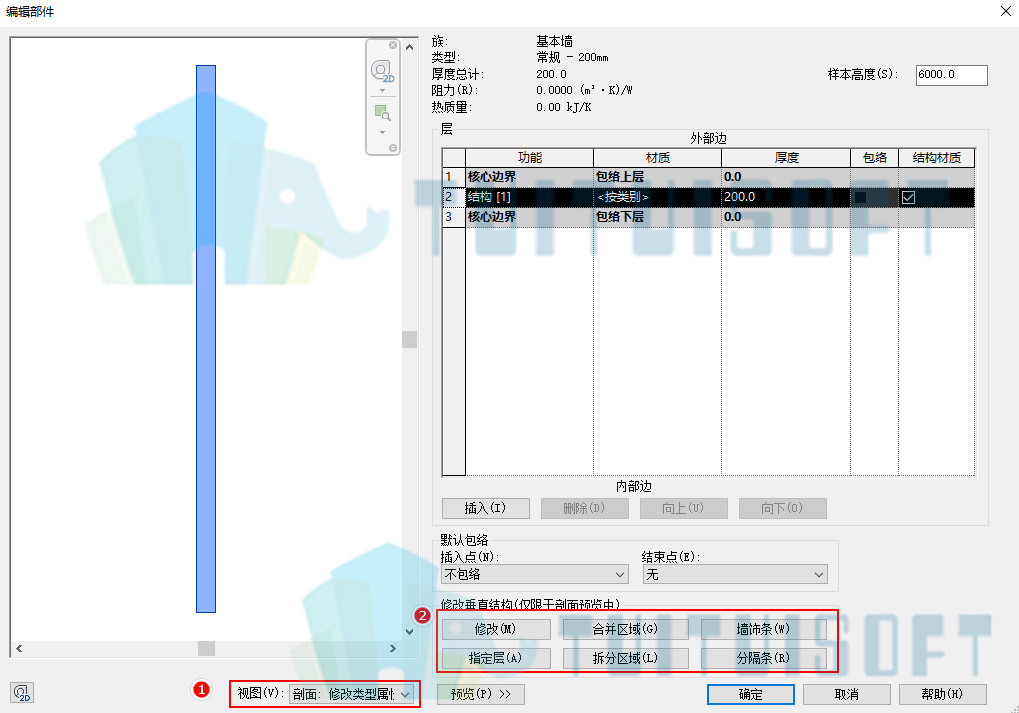Toggle the 结构材质 checkbox in row 2
Viewport: 1019px width, 713px height.
pyautogui.click(x=909, y=197)
